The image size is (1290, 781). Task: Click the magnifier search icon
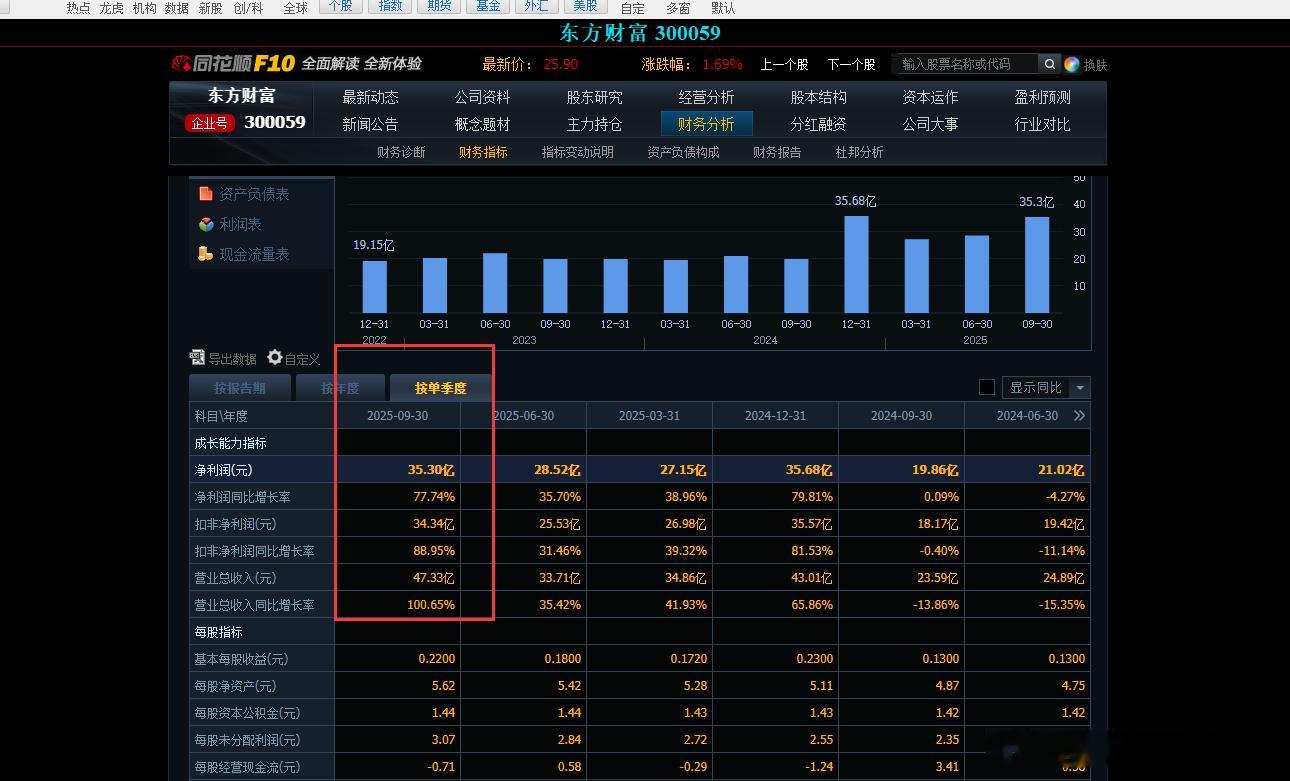point(1050,64)
